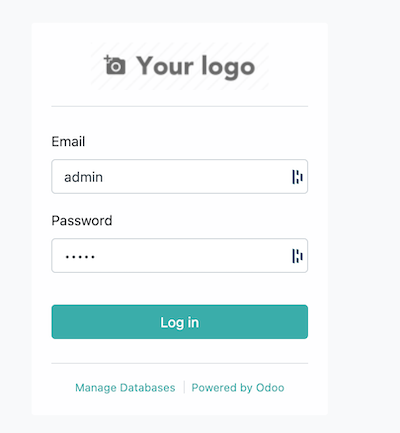Click the Password field label
Image resolution: width=400 pixels, height=433 pixels.
point(82,220)
